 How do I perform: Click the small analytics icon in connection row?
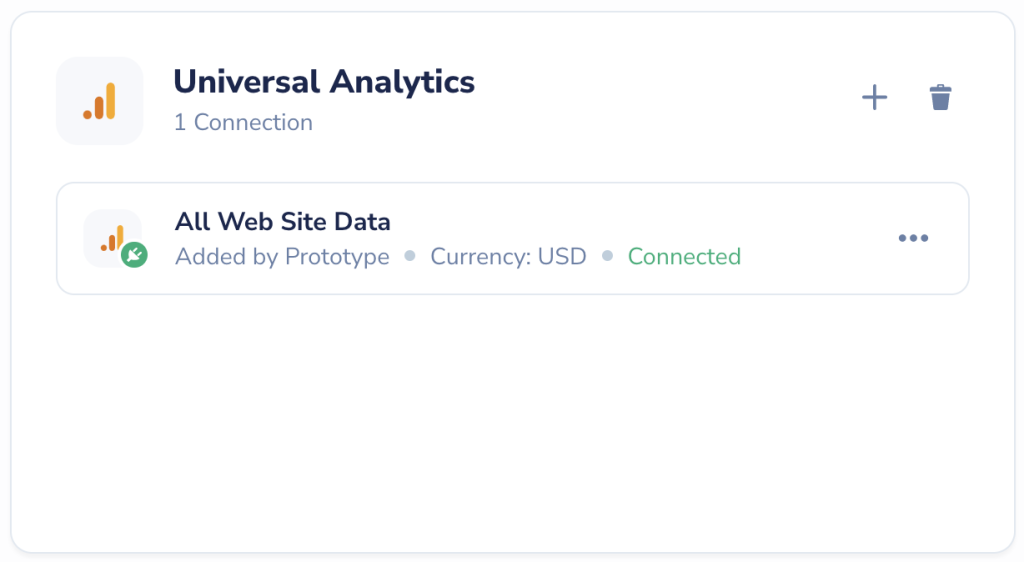(x=112, y=238)
